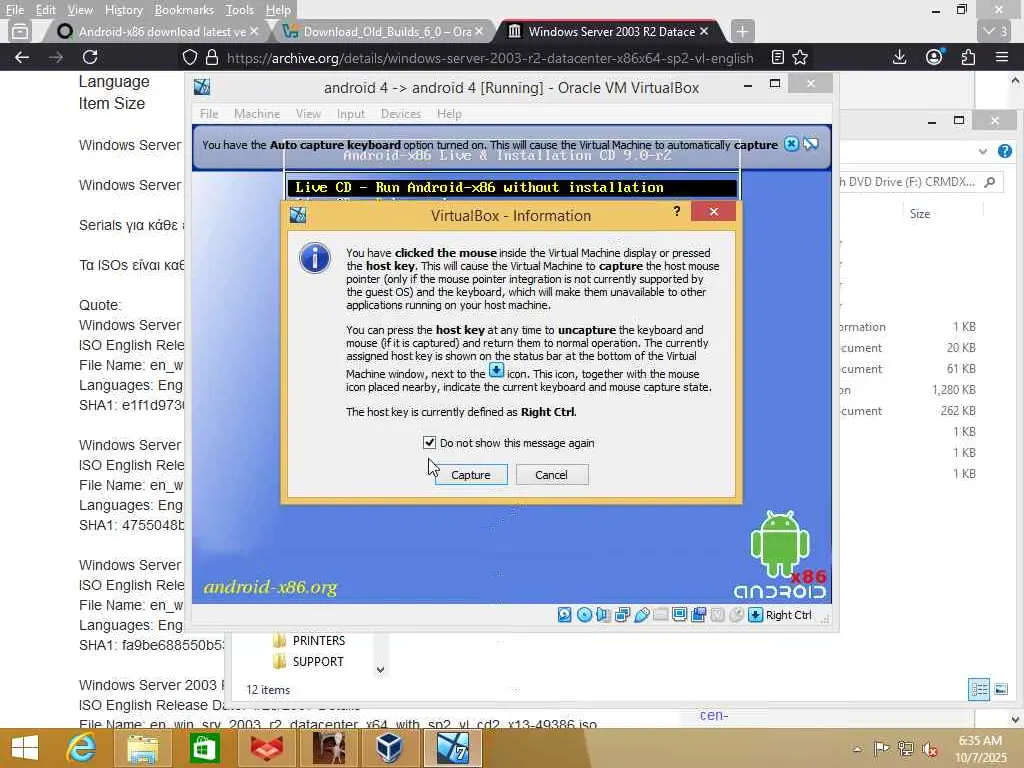The height and width of the screenshot is (768, 1024).
Task: Open the Windows Start button
Action: pos(25,748)
